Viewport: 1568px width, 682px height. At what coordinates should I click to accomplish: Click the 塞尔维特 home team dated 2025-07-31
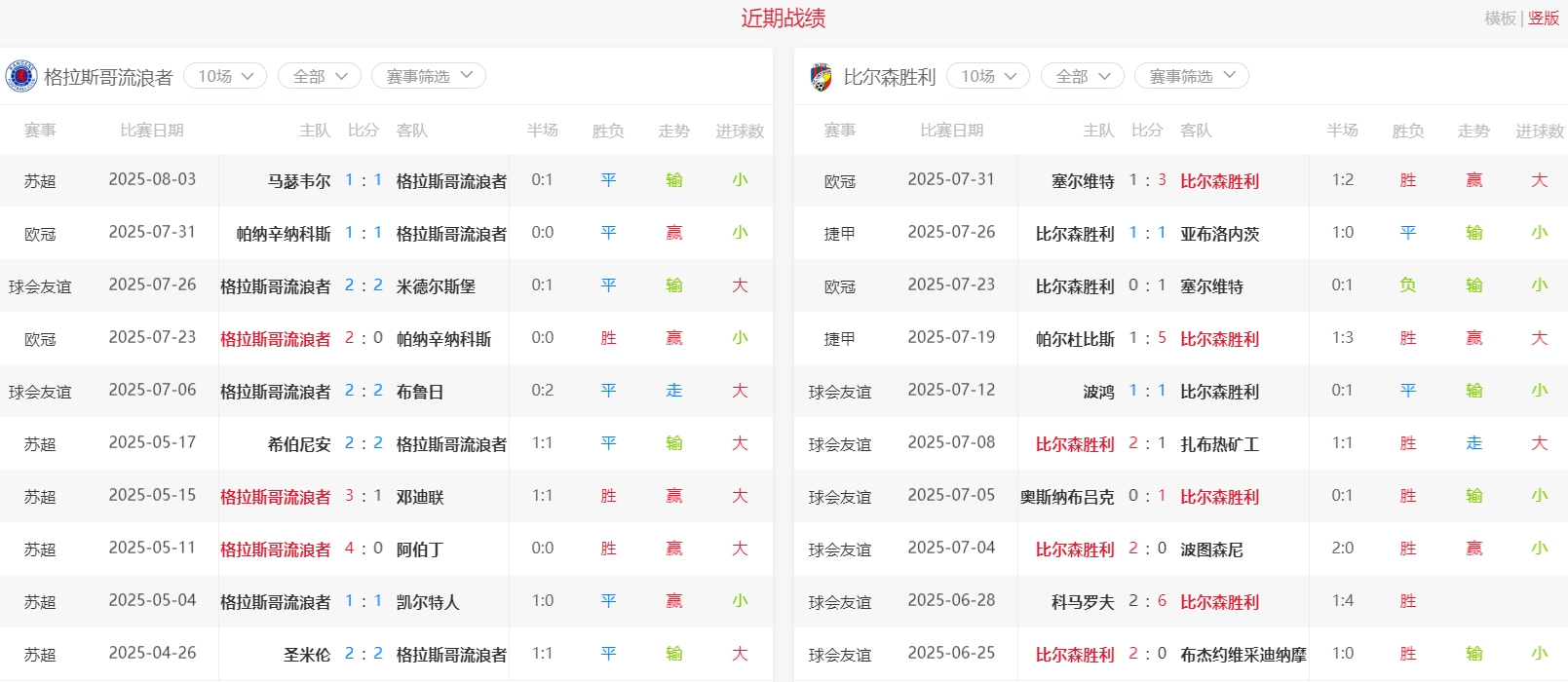pyautogui.click(x=1083, y=181)
